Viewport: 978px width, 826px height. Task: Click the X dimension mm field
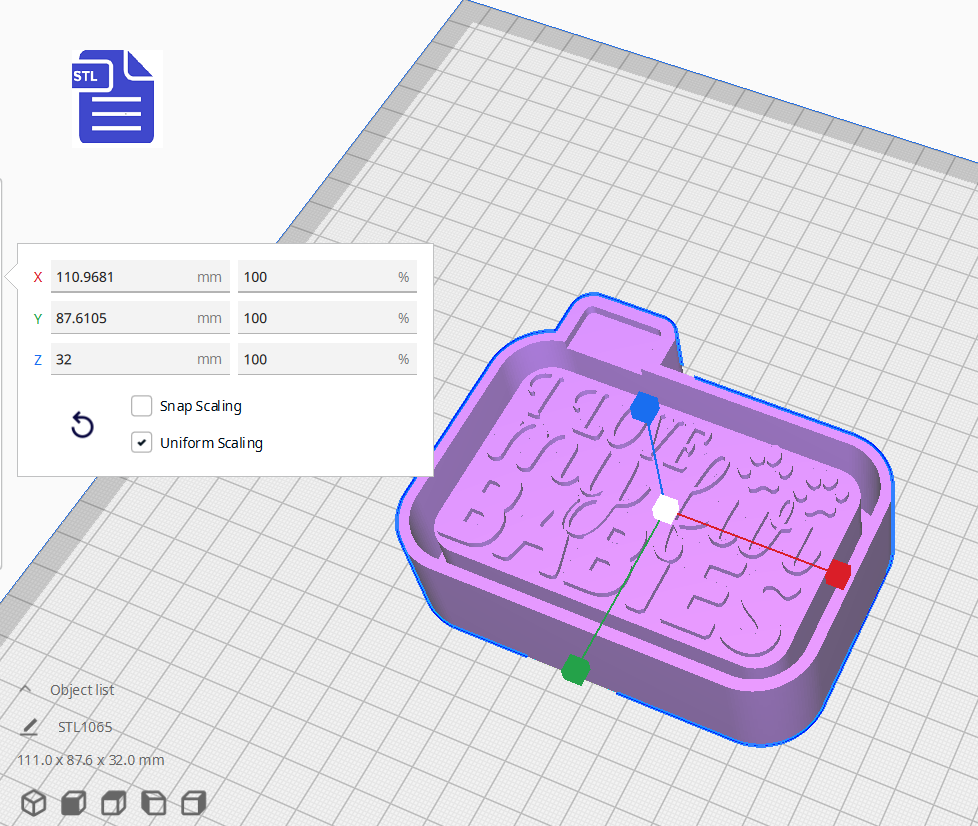[x=120, y=277]
